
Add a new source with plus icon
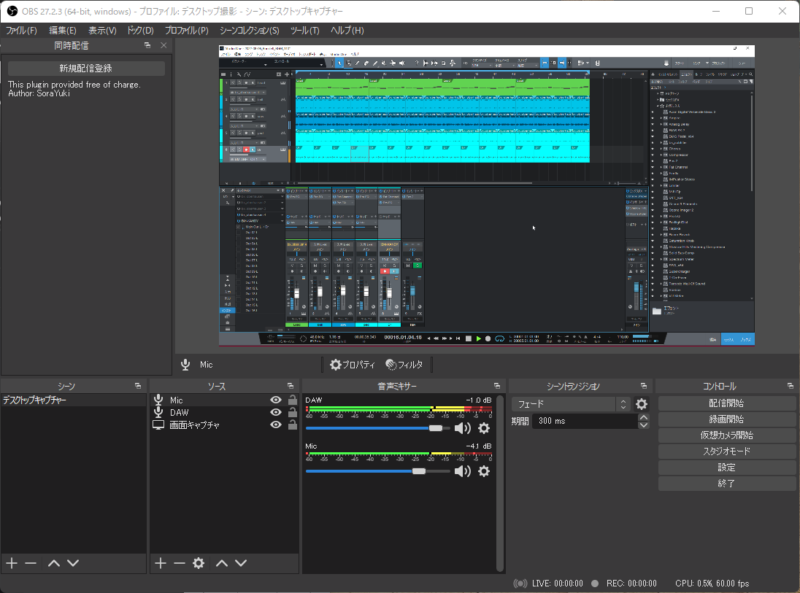tap(160, 563)
